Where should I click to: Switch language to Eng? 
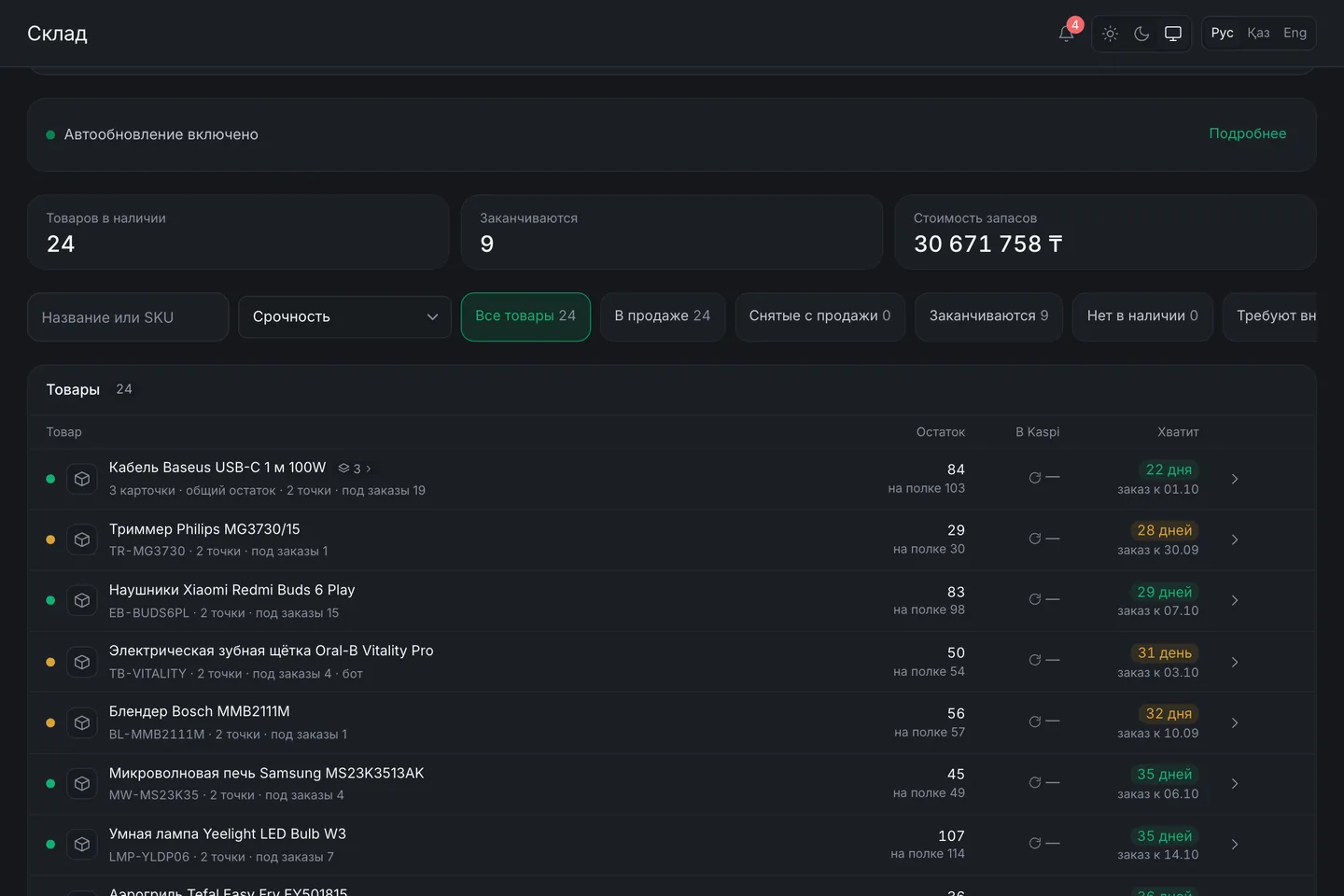(1295, 33)
